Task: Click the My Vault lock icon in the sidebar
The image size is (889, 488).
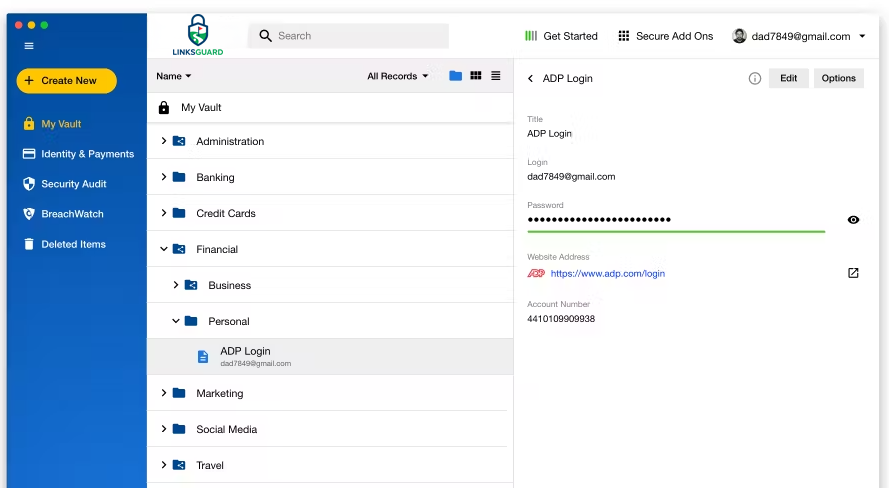Action: [29, 123]
